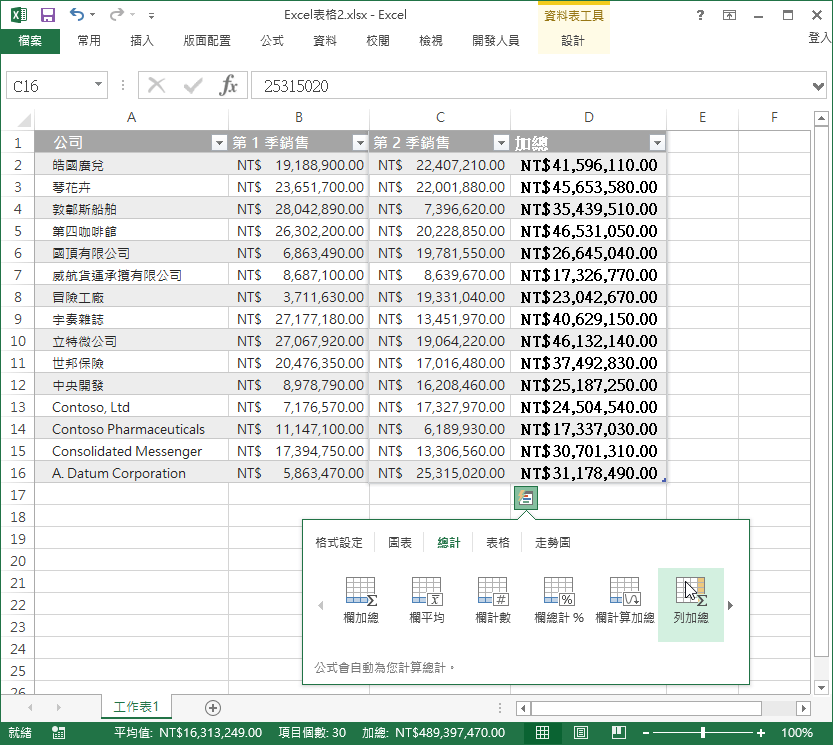Switch to the 資料 Data tab

(325, 41)
